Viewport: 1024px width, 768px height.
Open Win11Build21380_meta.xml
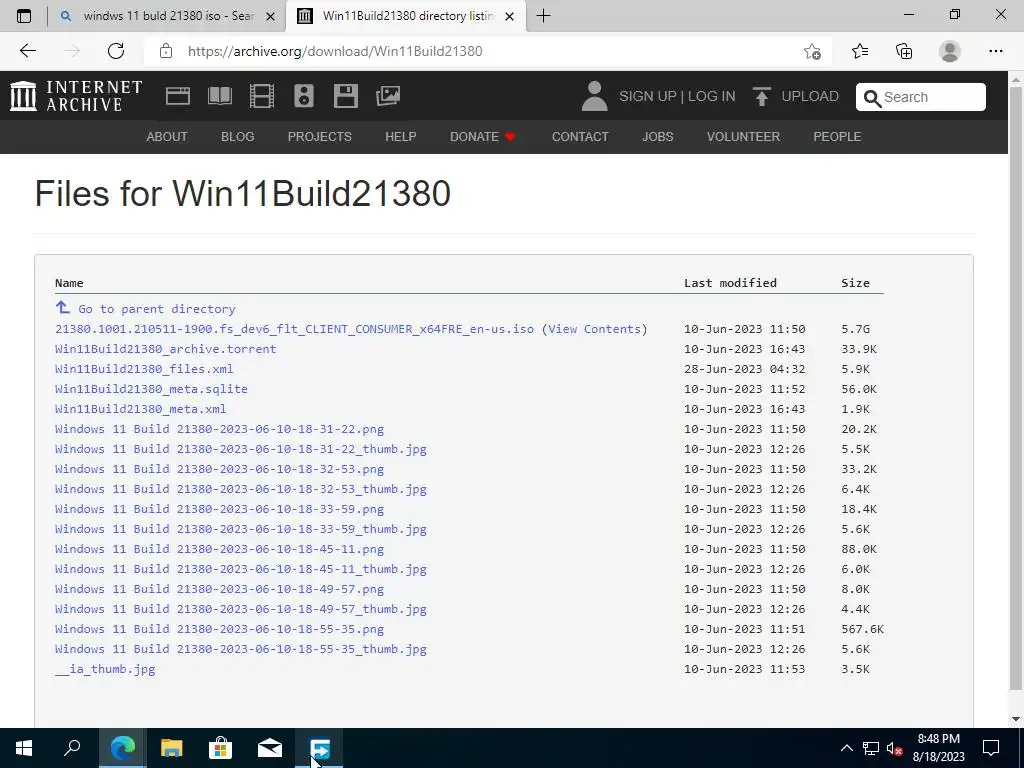coord(140,409)
